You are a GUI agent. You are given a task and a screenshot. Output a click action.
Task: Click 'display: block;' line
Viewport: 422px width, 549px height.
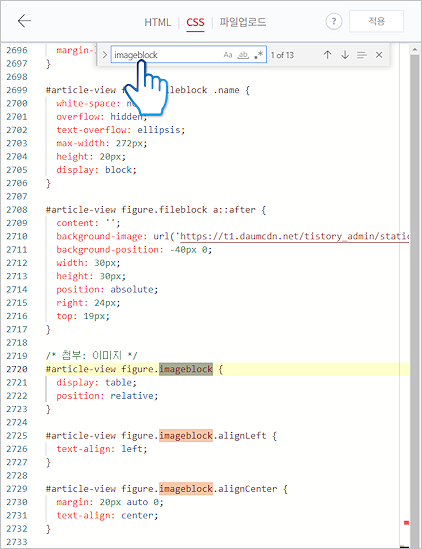96,170
